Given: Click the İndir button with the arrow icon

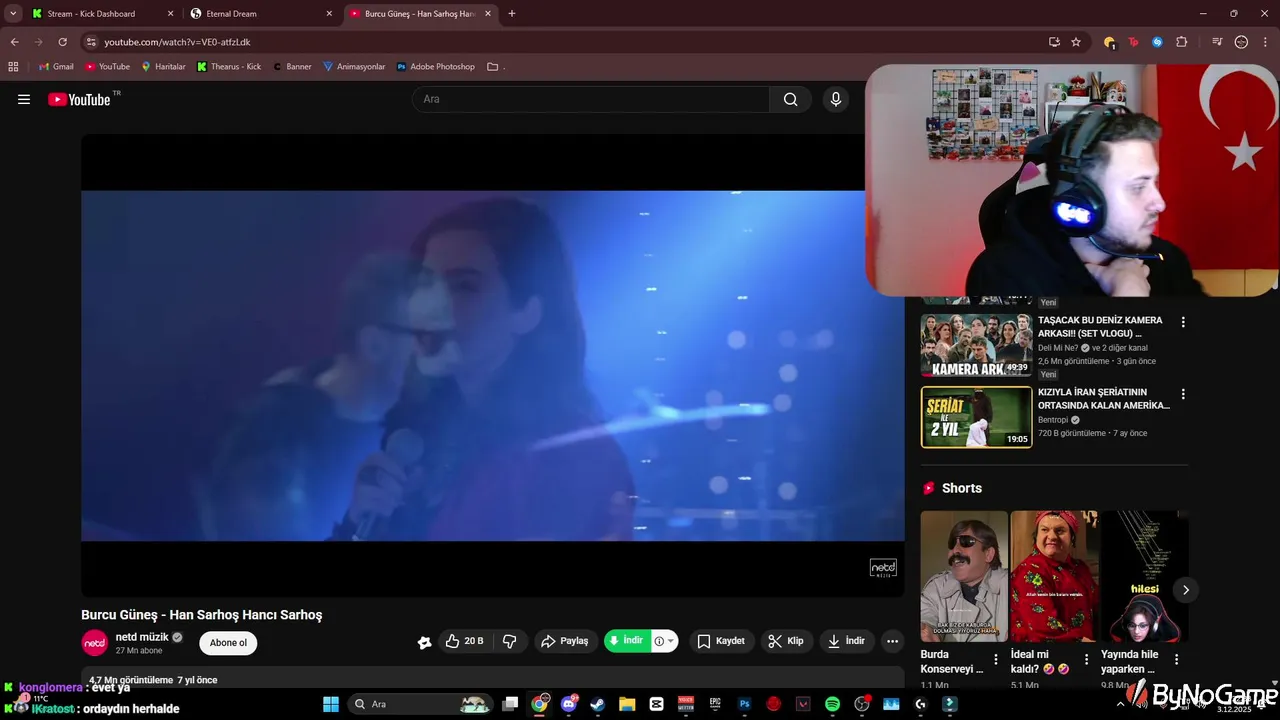Looking at the screenshot, I should 846,641.
